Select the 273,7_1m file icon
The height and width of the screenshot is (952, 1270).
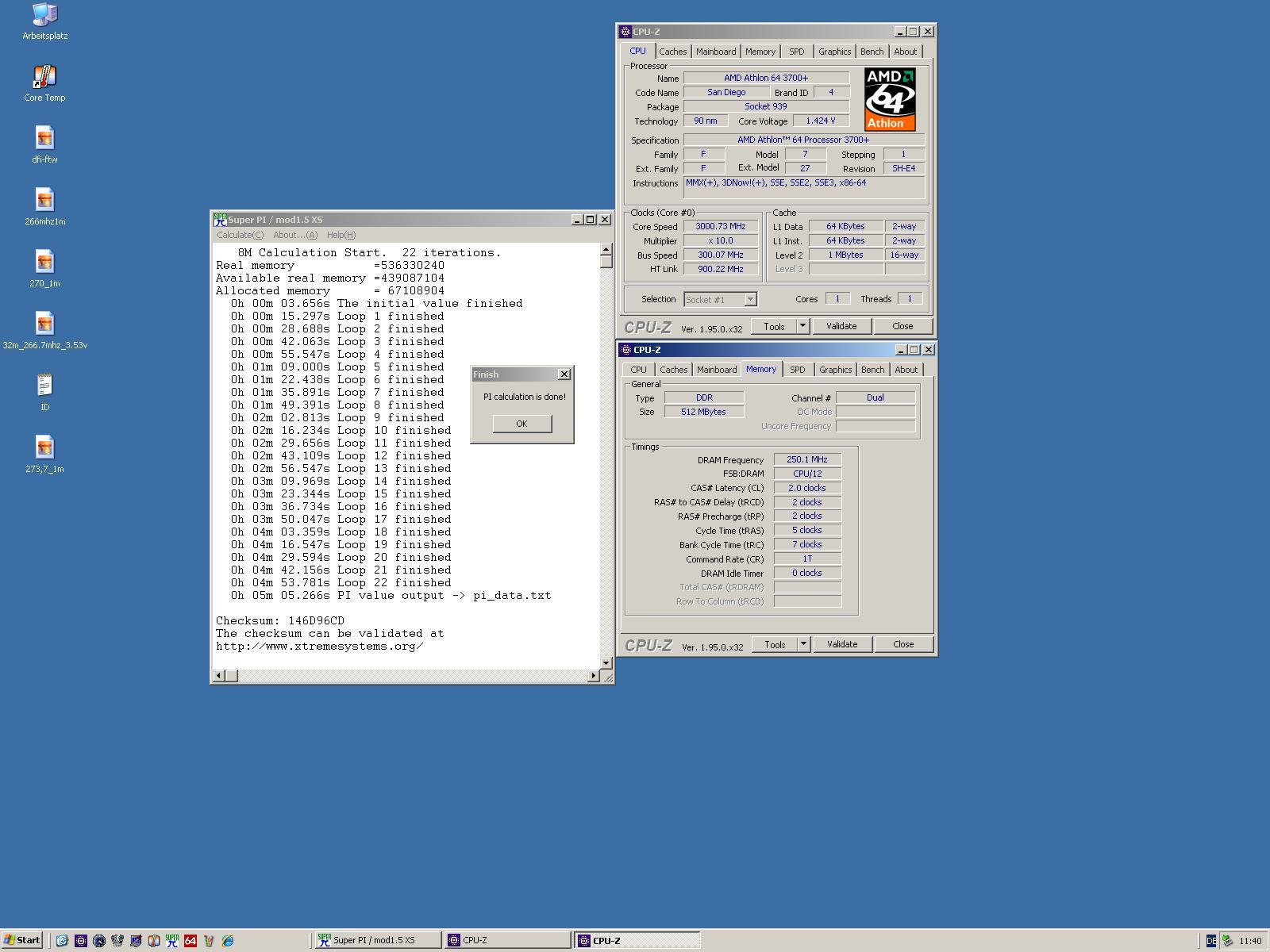pyautogui.click(x=44, y=455)
